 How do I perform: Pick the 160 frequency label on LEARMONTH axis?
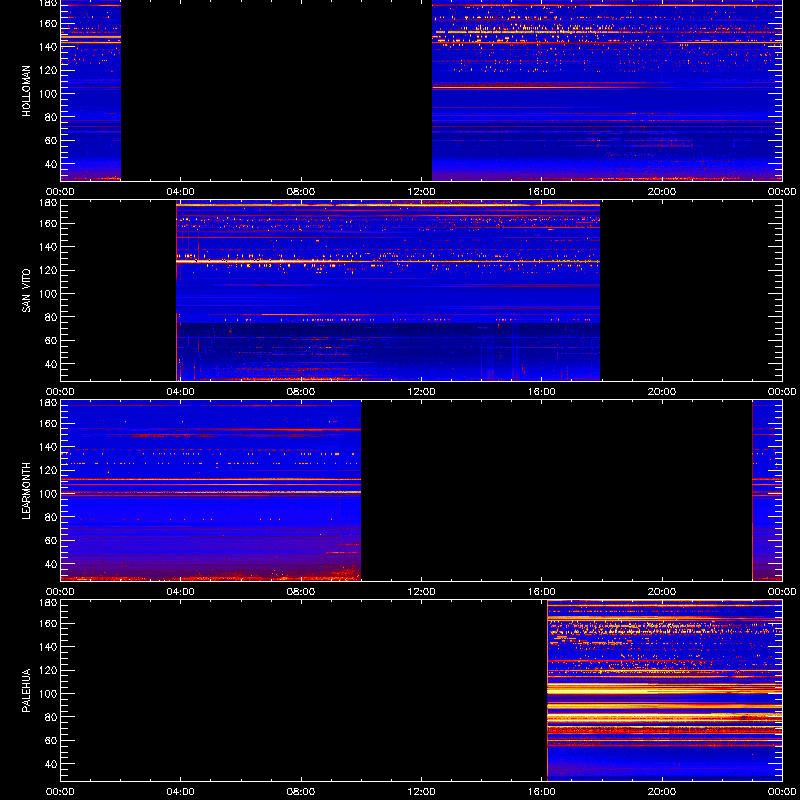[48, 423]
